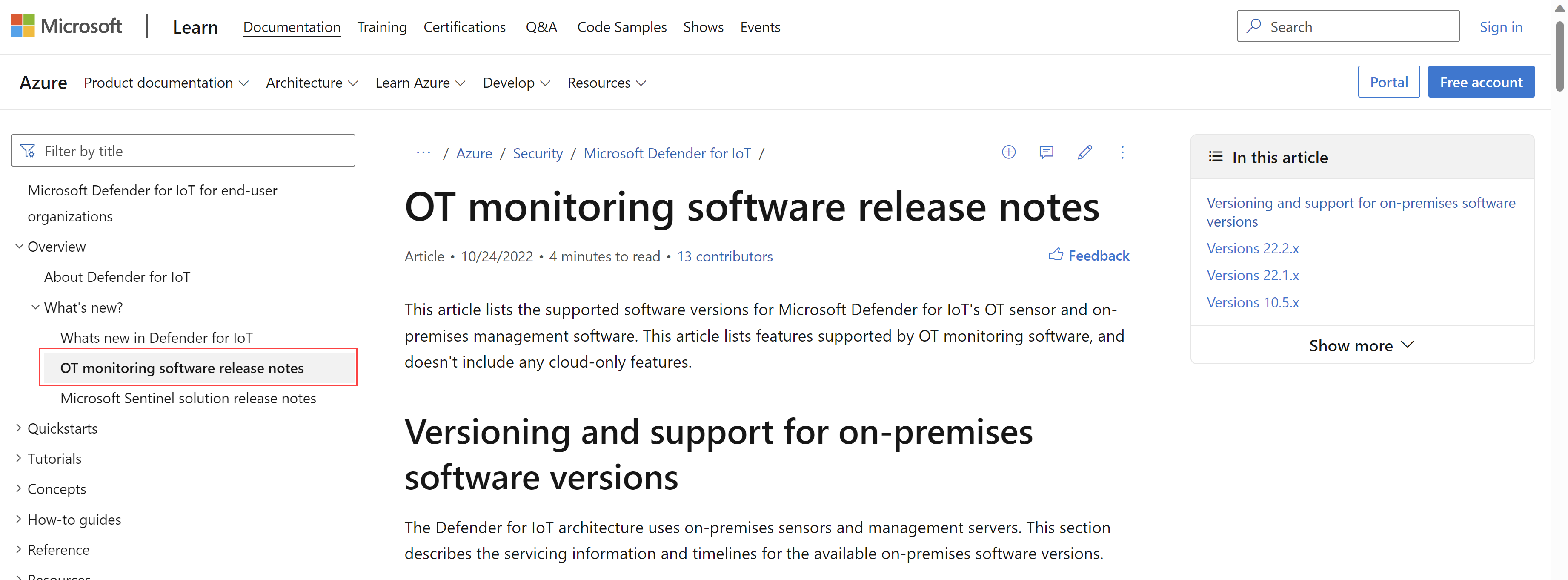Open the Architecture dropdown menu
Image resolution: width=1568 pixels, height=580 pixels.
click(312, 83)
